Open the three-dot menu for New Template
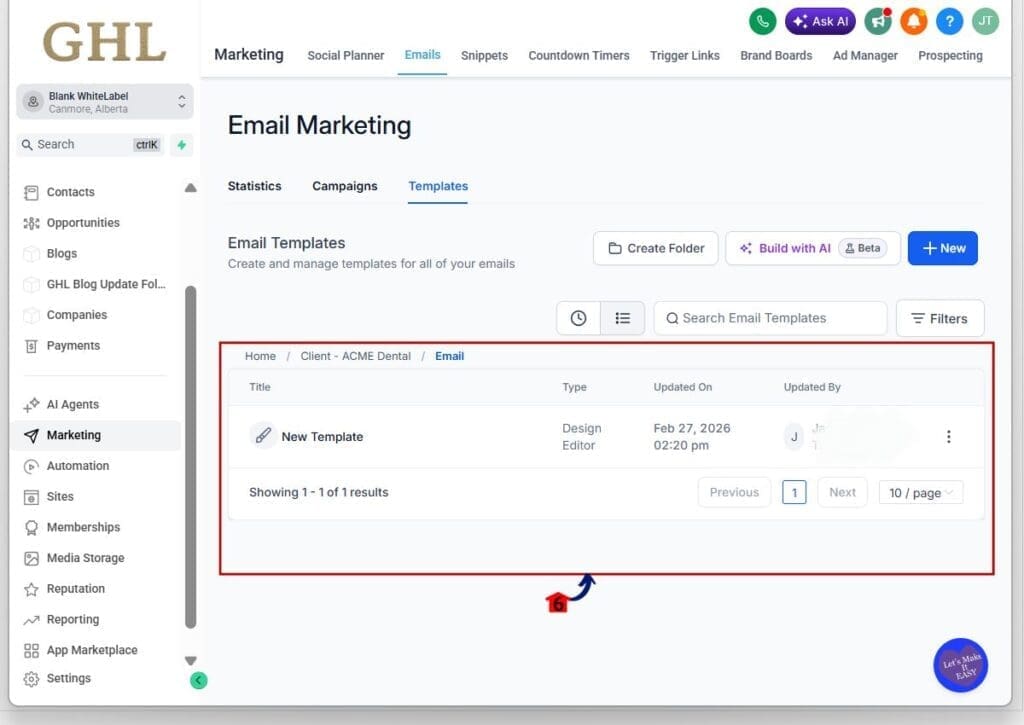Screen dimensions: 1024x725 click(948, 437)
